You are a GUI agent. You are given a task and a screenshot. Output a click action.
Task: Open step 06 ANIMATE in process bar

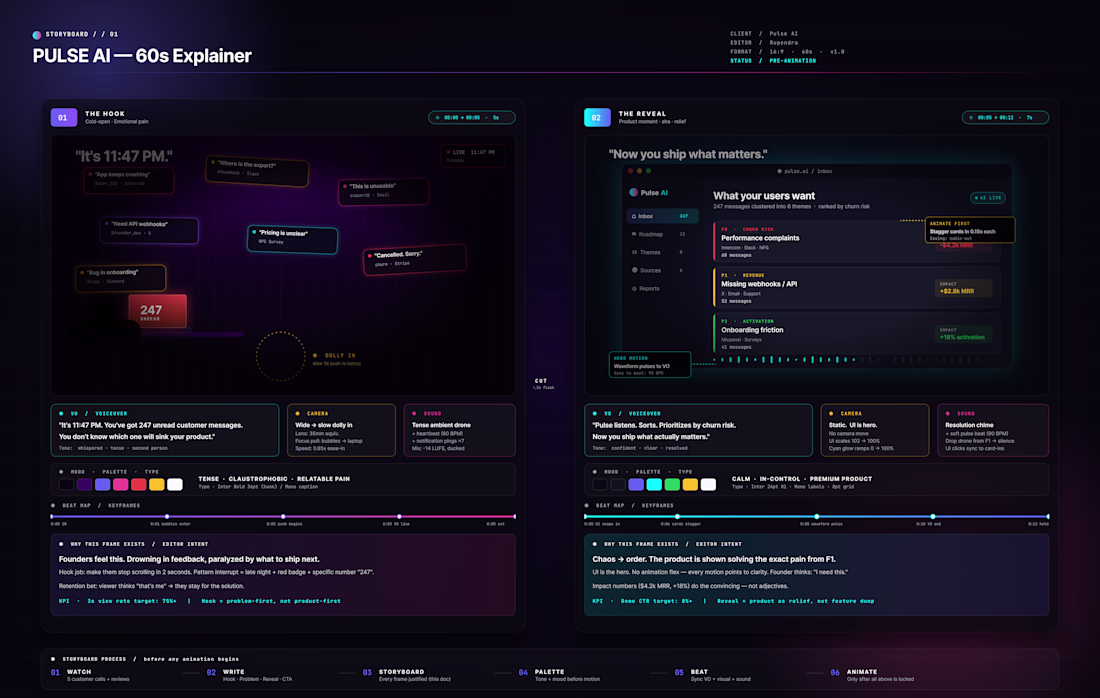pyautogui.click(x=872, y=675)
